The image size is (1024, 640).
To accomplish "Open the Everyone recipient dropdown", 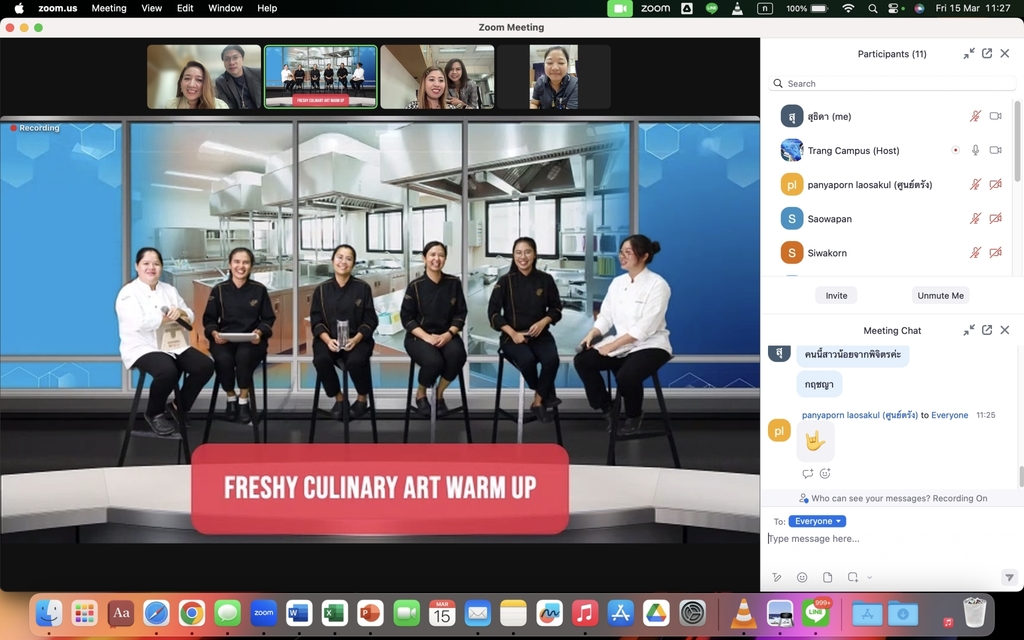I will 817,521.
